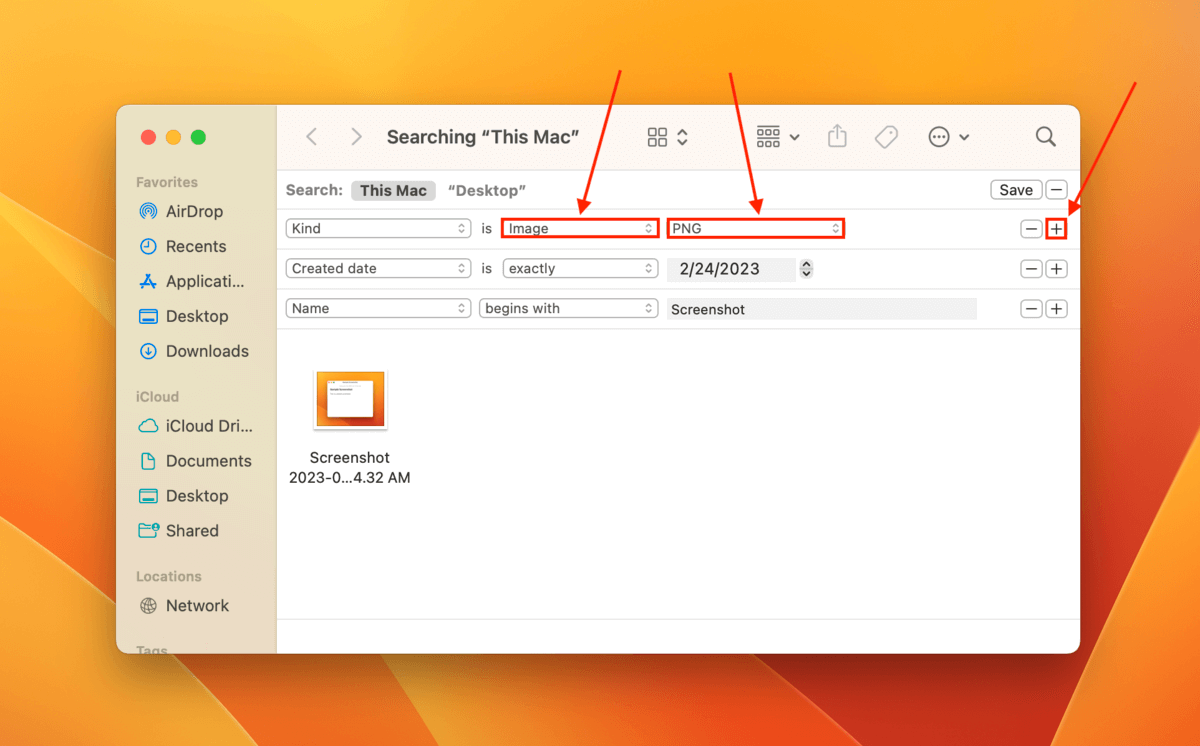The width and height of the screenshot is (1200, 746).
Task: Click the Finder back arrow
Action: click(312, 137)
